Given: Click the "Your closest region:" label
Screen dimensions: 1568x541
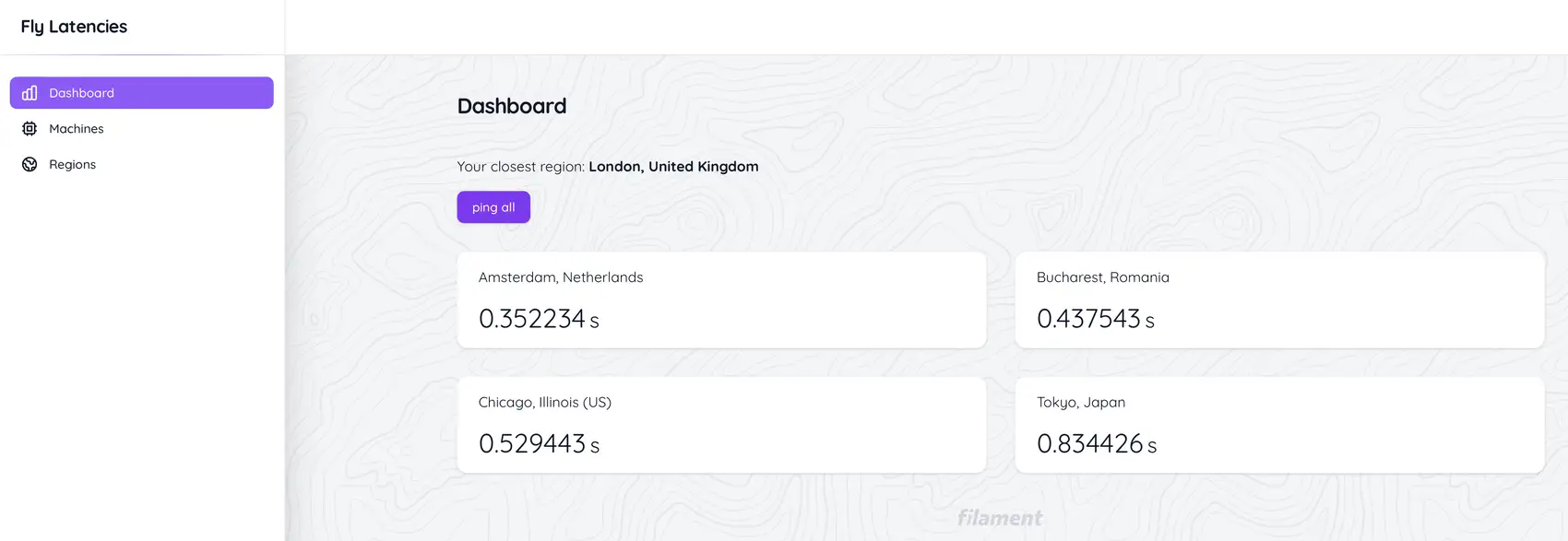Looking at the screenshot, I should tap(520, 167).
